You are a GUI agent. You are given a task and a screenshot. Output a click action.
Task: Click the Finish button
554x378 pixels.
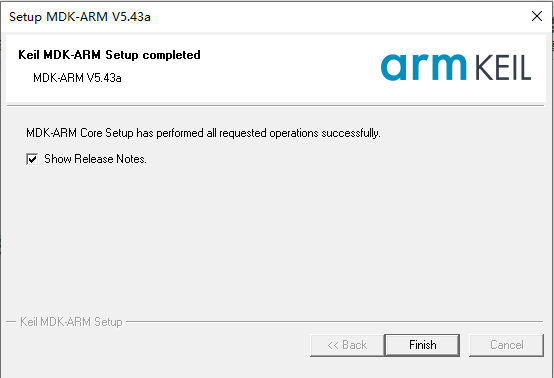[422, 345]
